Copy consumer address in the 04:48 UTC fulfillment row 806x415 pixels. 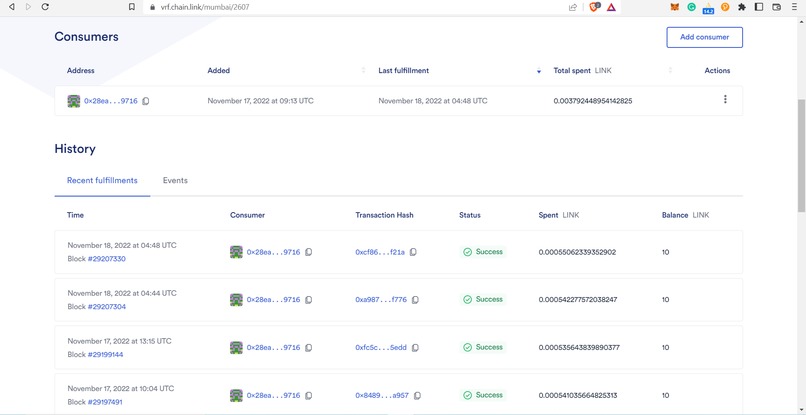point(308,252)
